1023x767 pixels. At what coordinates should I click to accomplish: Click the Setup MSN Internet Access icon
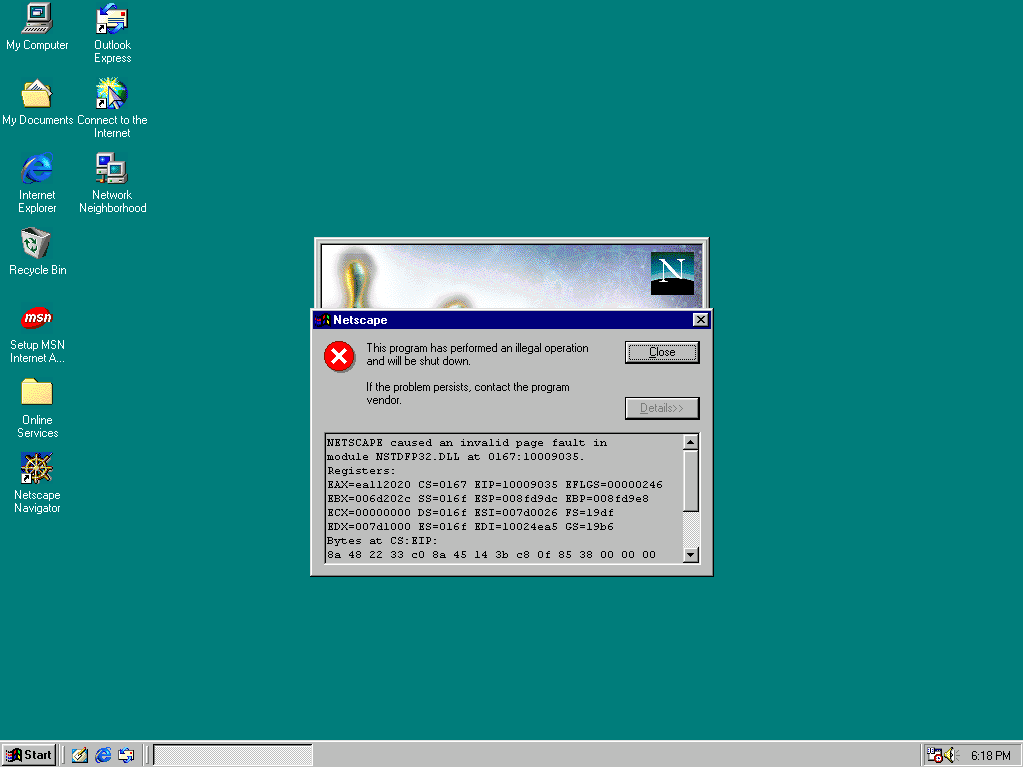[37, 335]
